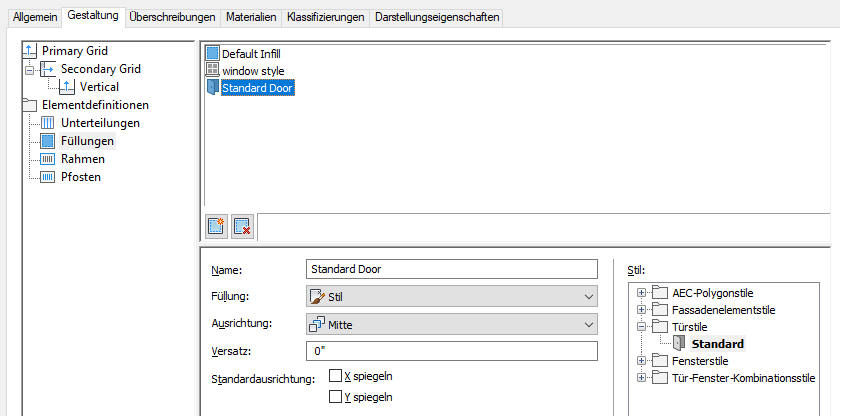Select the AEC-Polygonstile label text
The height and width of the screenshot is (416, 841).
click(x=713, y=293)
